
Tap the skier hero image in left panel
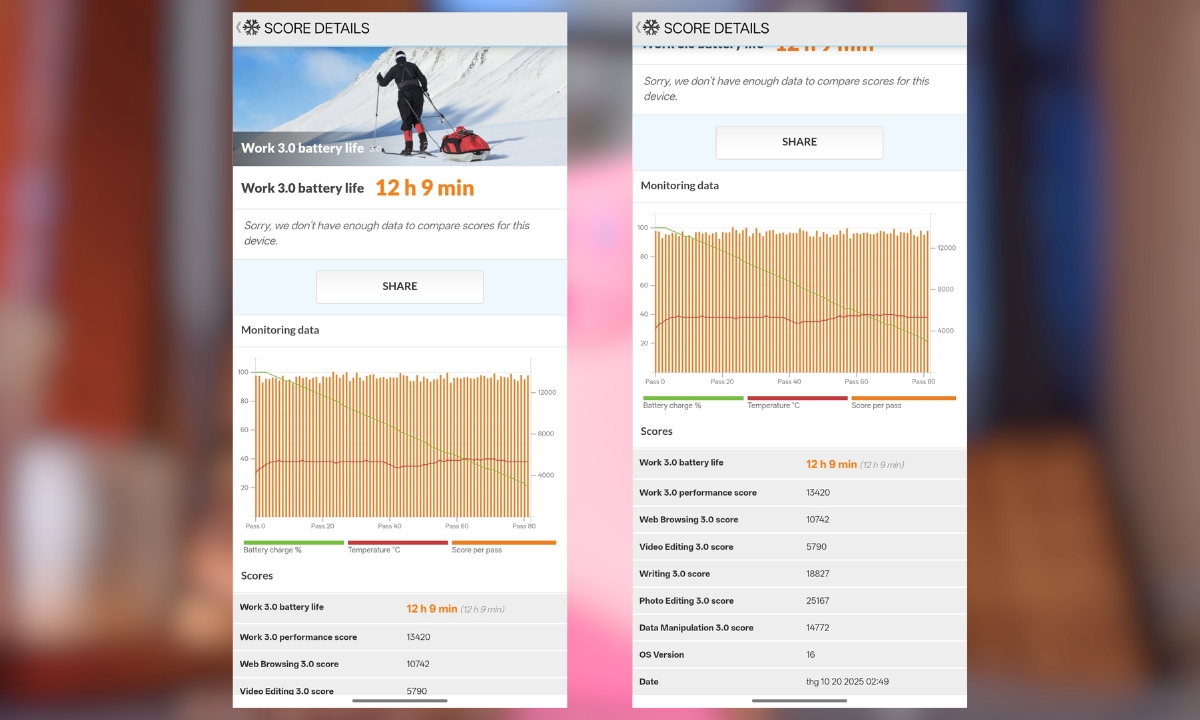point(399,105)
